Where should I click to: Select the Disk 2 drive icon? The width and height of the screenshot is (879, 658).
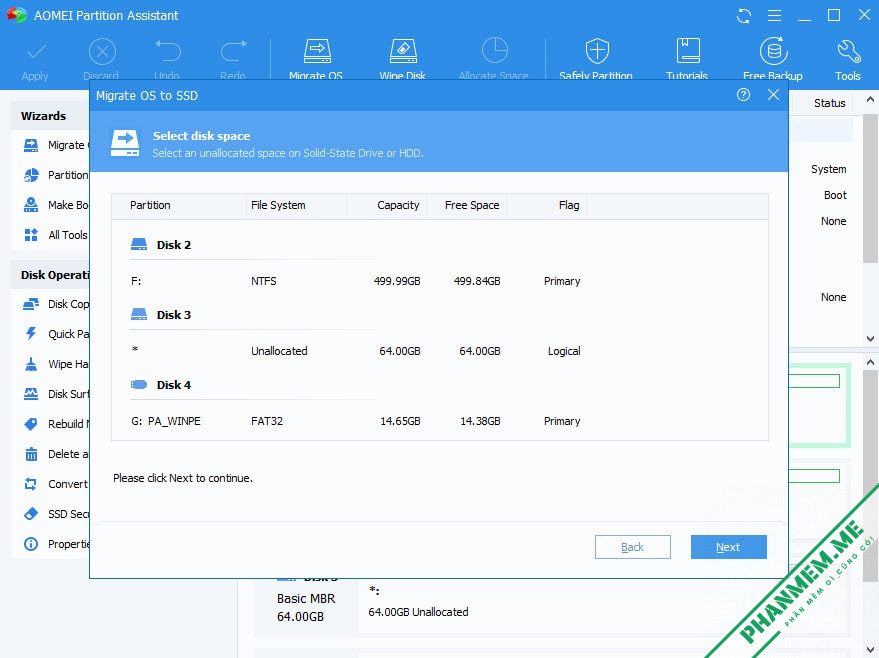pyautogui.click(x=138, y=244)
